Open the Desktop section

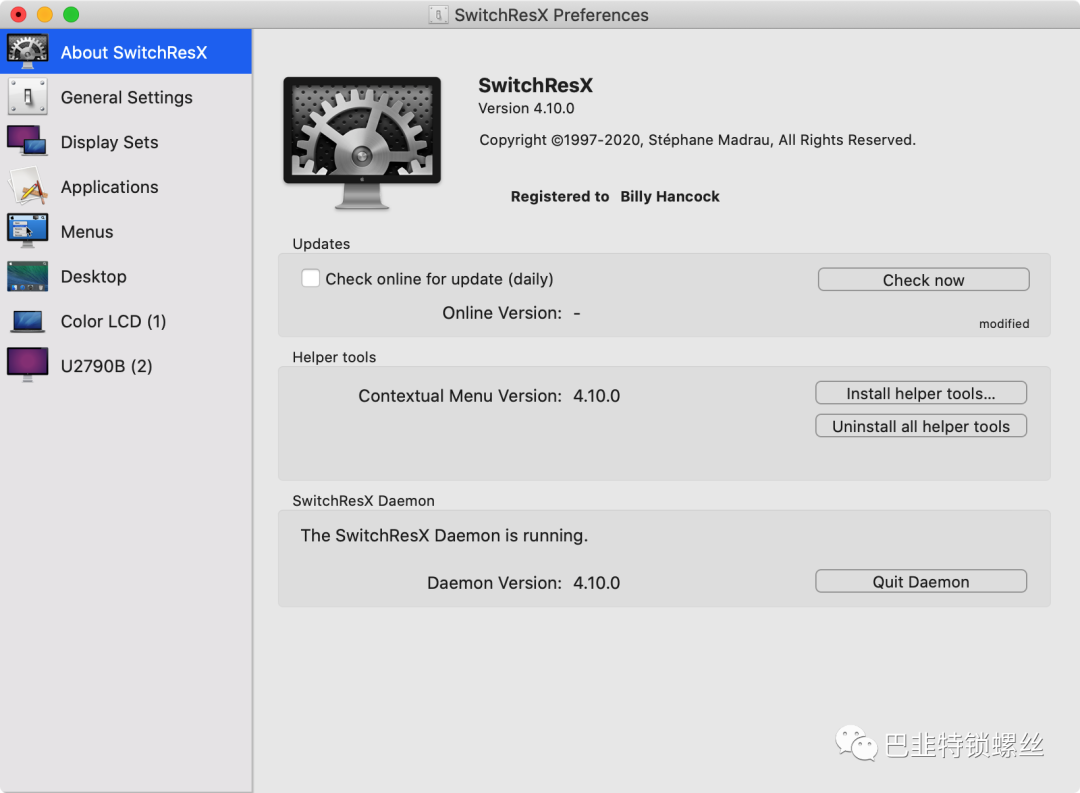click(126, 276)
